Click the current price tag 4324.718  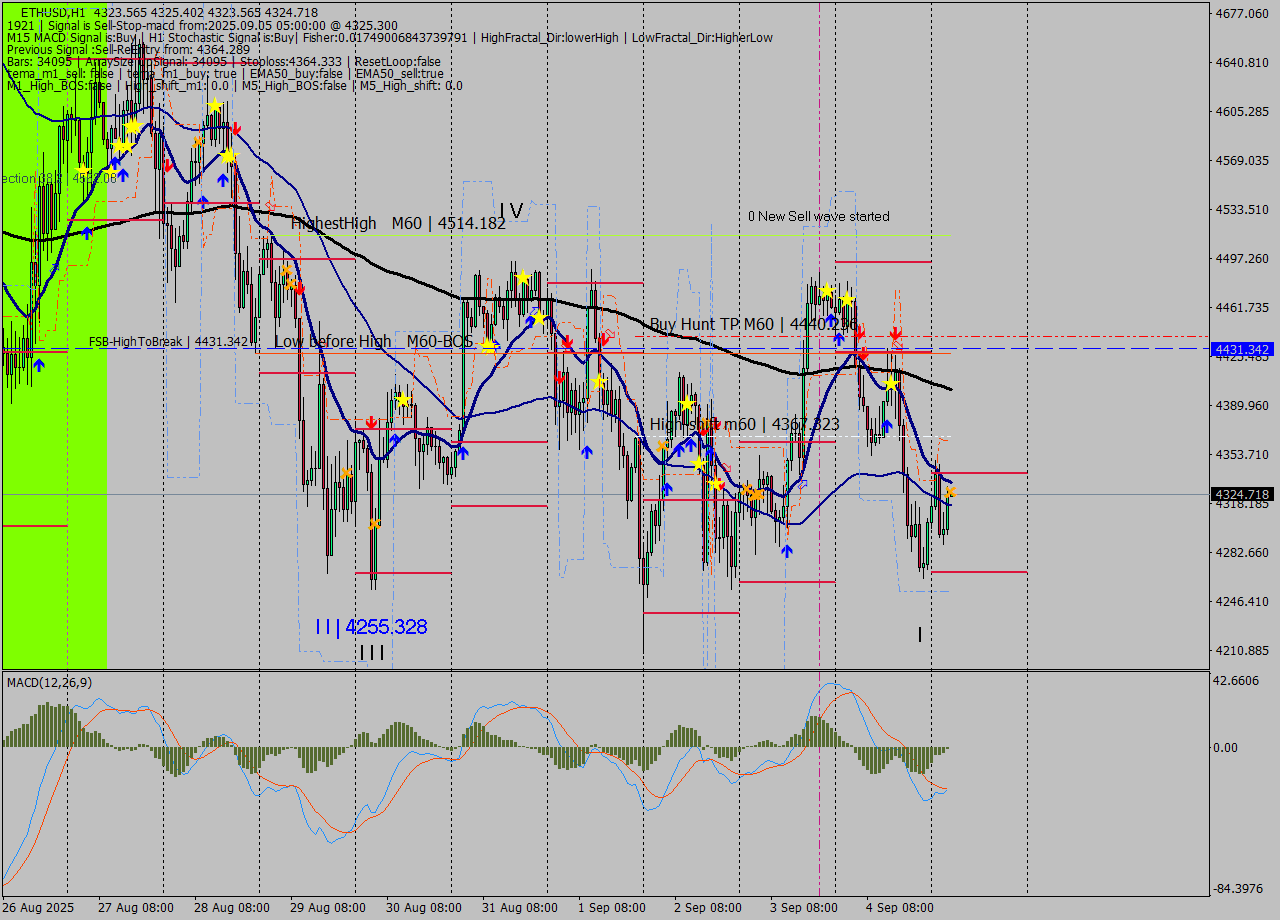1241,494
